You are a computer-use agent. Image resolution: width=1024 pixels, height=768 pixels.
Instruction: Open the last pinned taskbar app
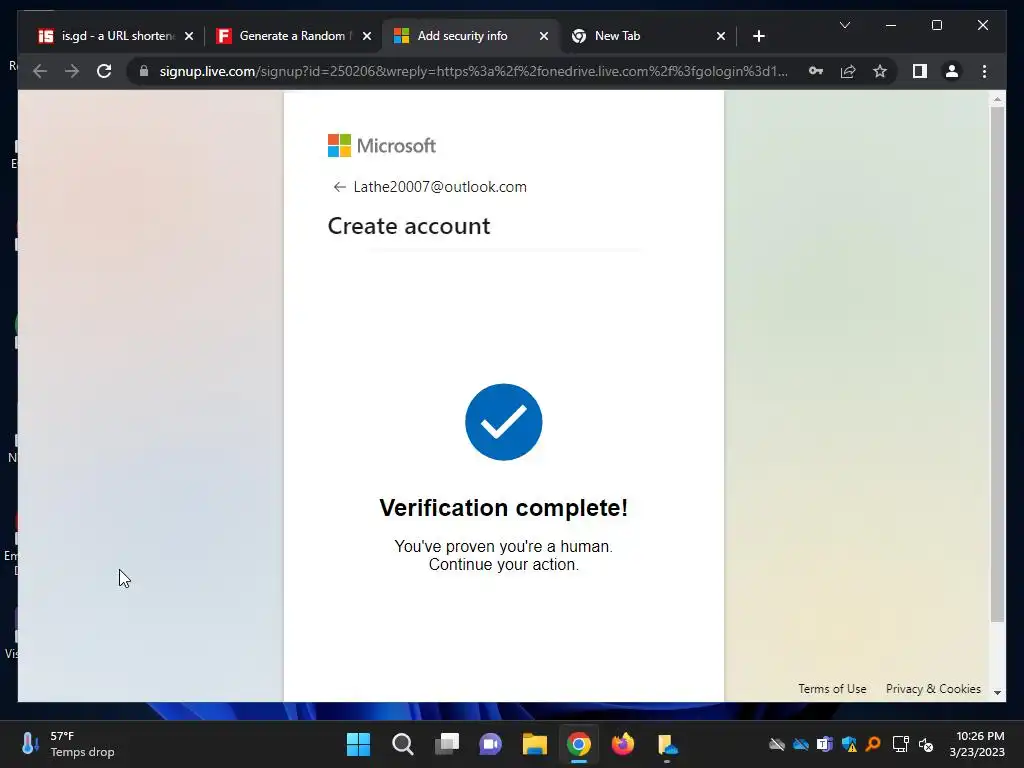point(667,744)
